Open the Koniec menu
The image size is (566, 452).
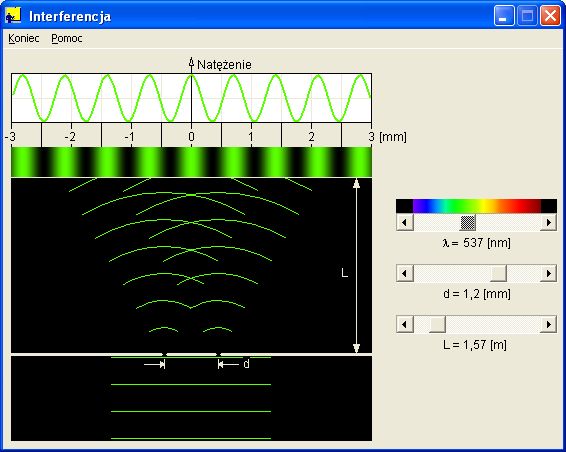[23, 38]
